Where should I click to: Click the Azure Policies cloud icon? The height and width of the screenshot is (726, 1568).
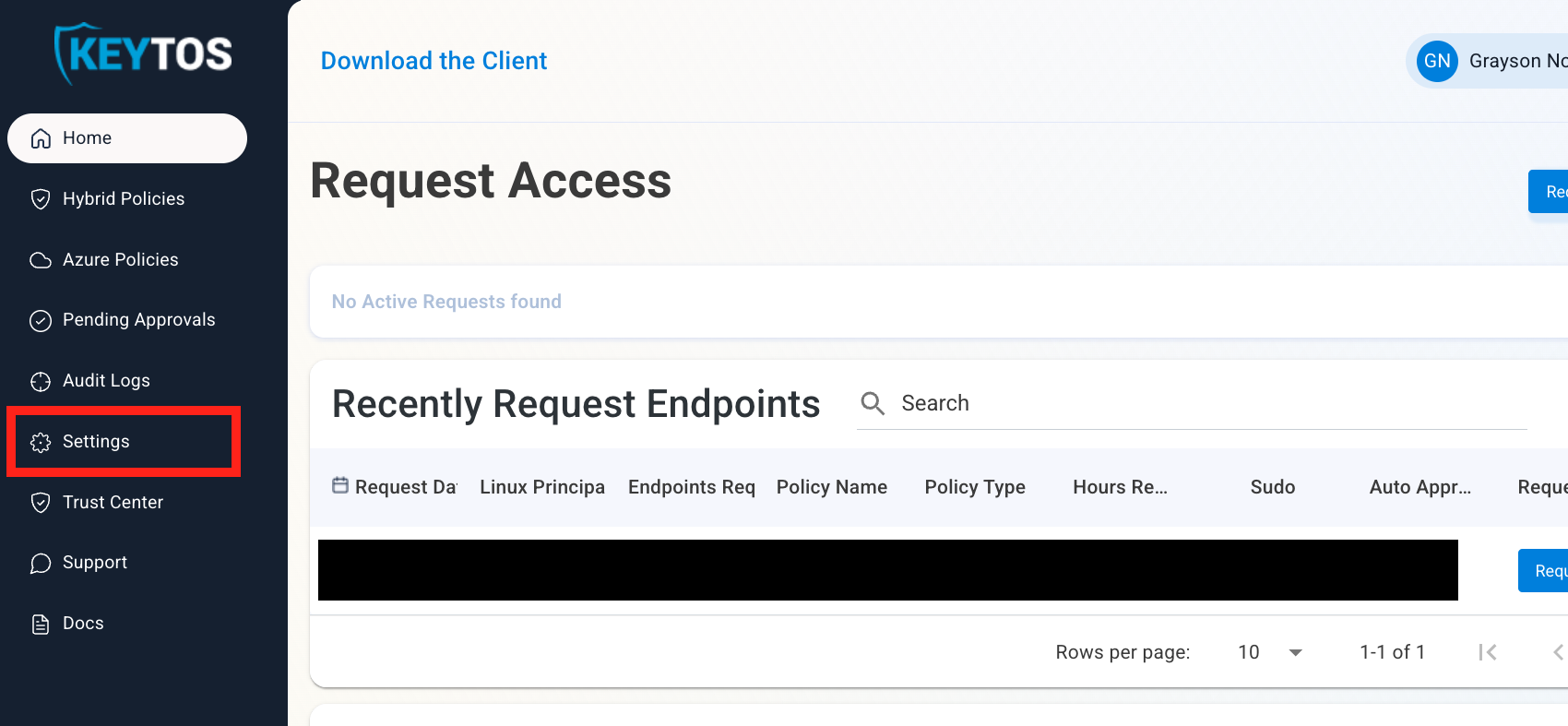(x=41, y=260)
